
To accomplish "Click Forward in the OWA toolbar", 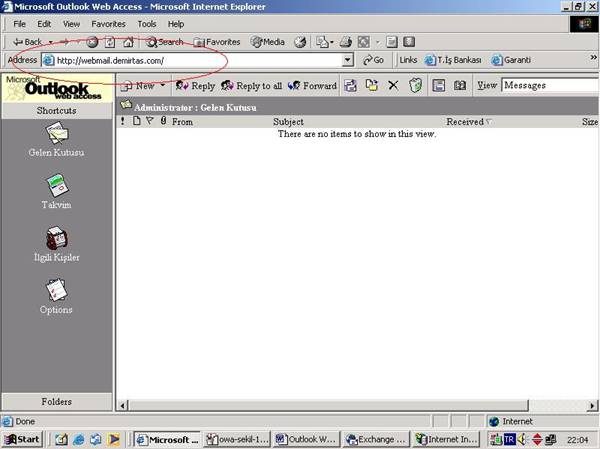I will (x=312, y=86).
